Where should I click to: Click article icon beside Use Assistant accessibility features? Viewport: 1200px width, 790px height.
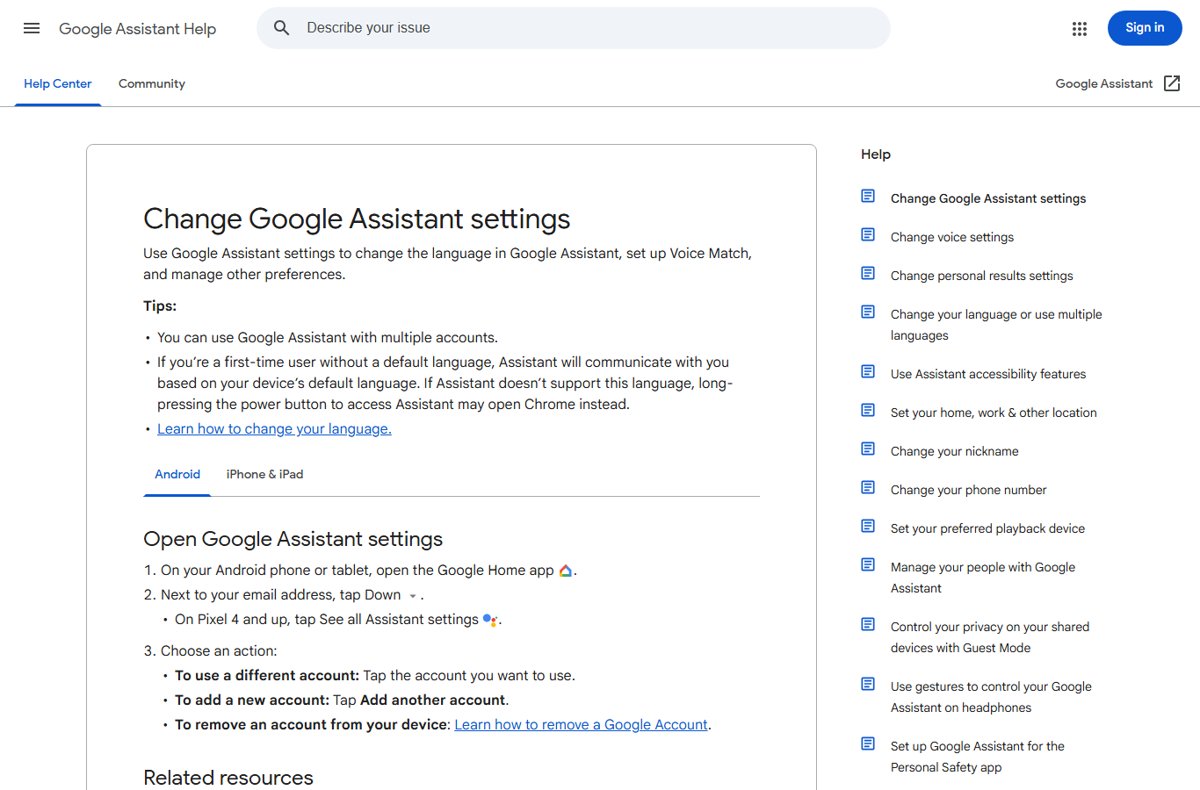868,372
